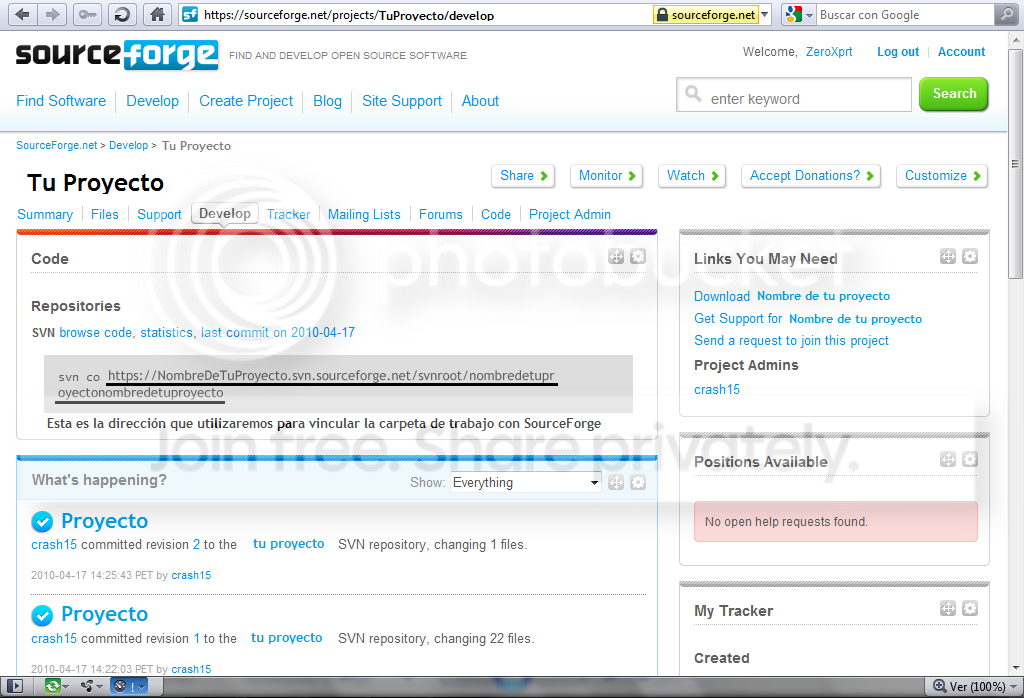Click the Positions Available widget gear icon
The image size is (1024, 698).
pyautogui.click(x=970, y=460)
